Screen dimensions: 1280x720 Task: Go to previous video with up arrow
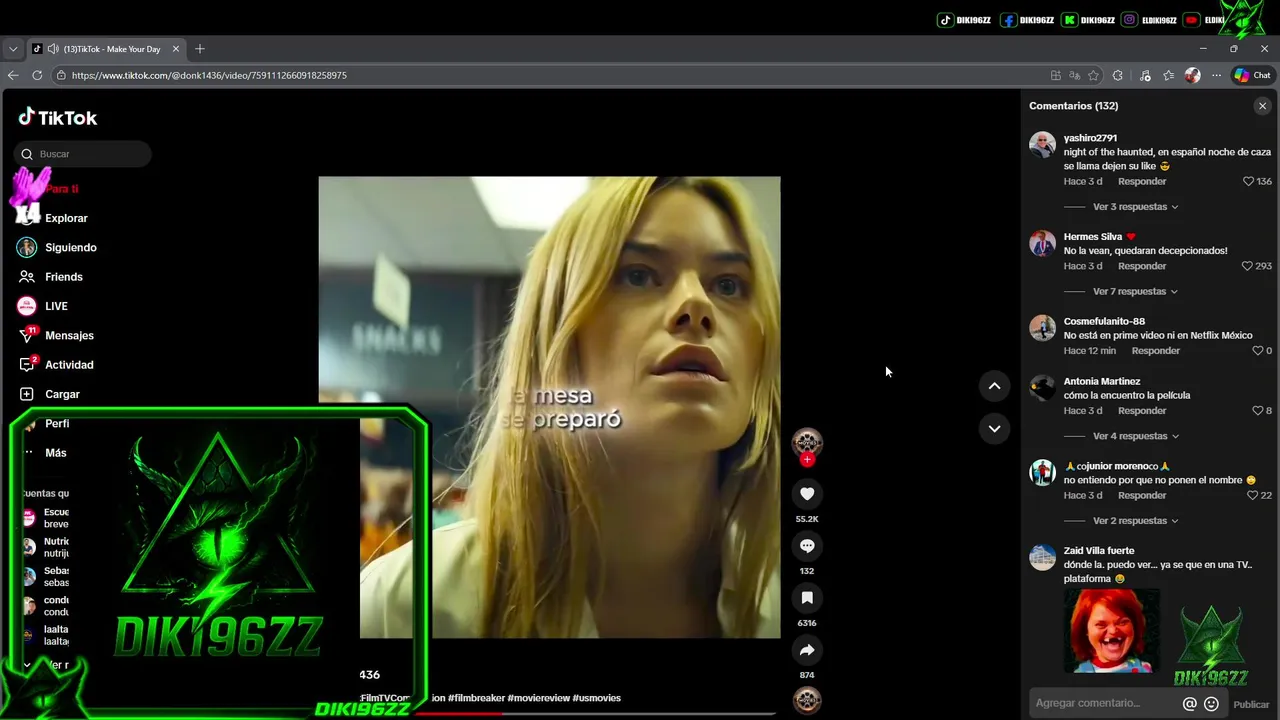point(994,386)
